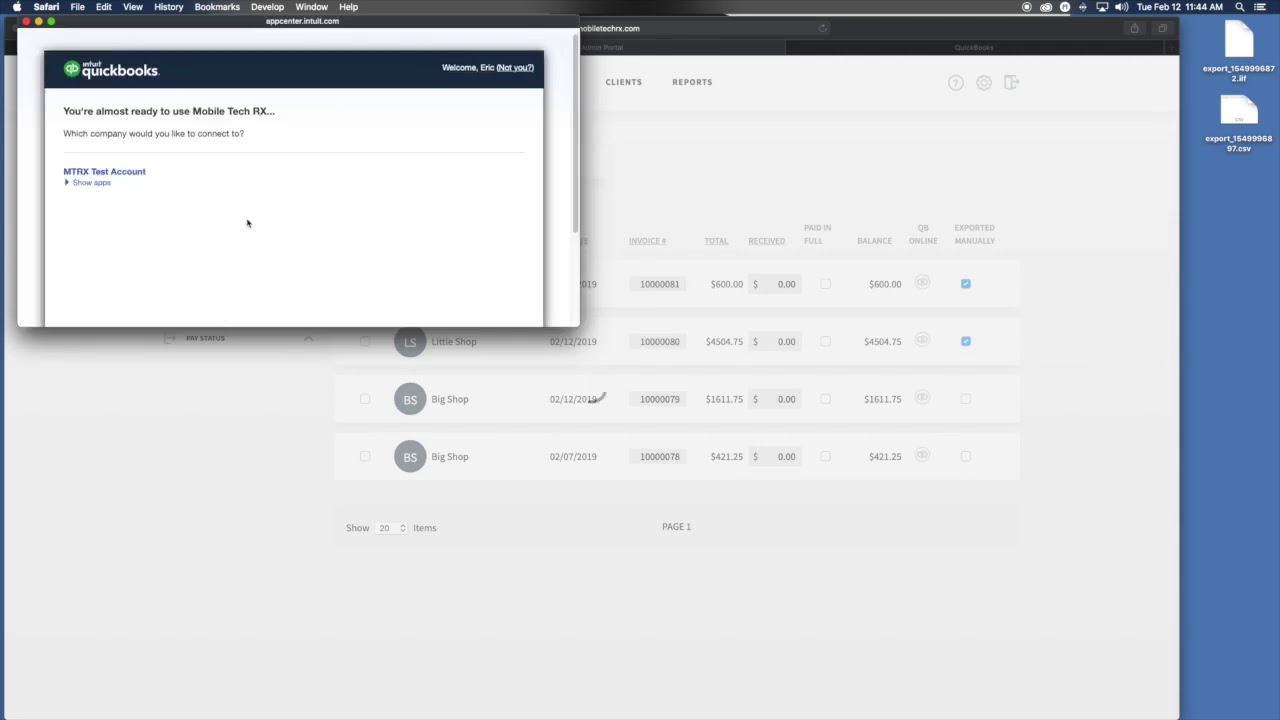Viewport: 1280px width, 720px height.
Task: Open the settings gear icon
Action: (x=984, y=83)
